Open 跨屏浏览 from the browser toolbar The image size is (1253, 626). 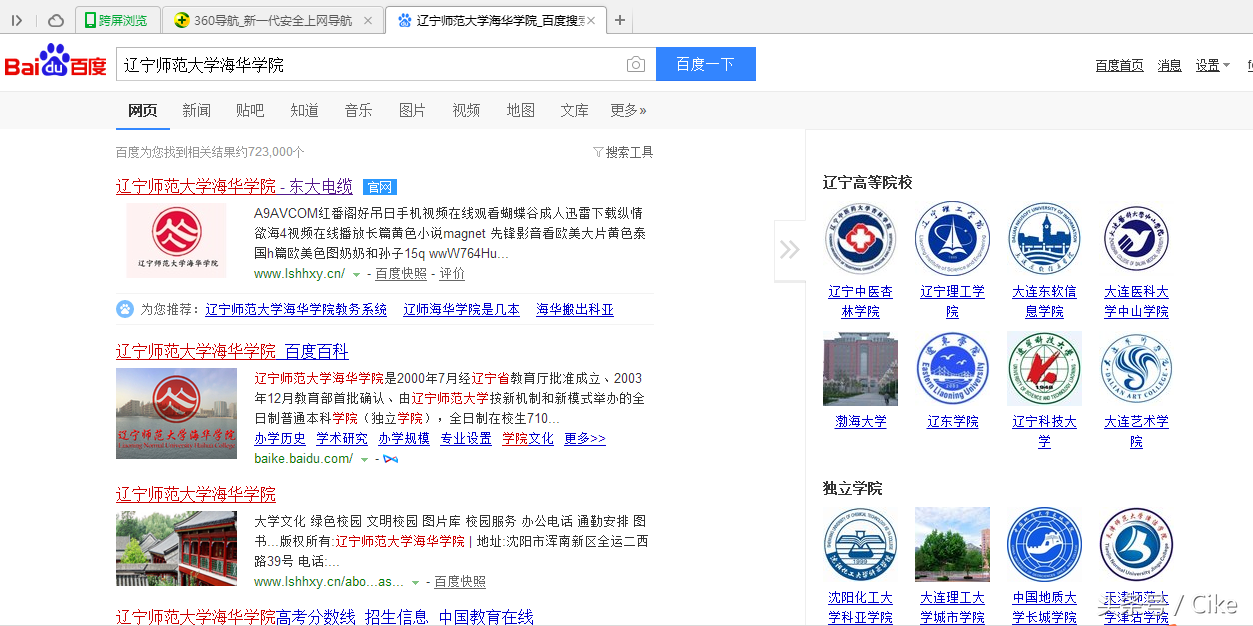(x=118, y=20)
